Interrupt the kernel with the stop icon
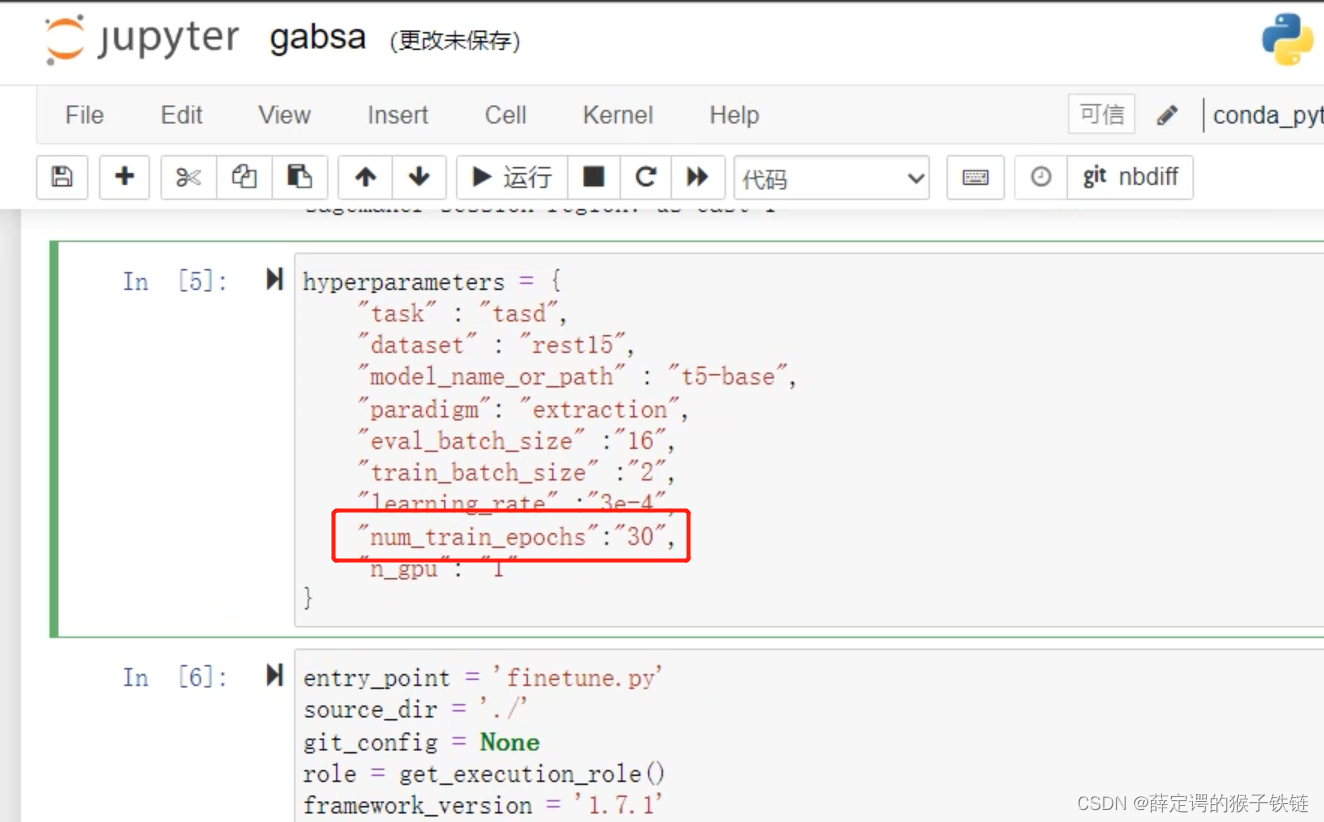Viewport: 1324px width, 822px height. coord(594,177)
